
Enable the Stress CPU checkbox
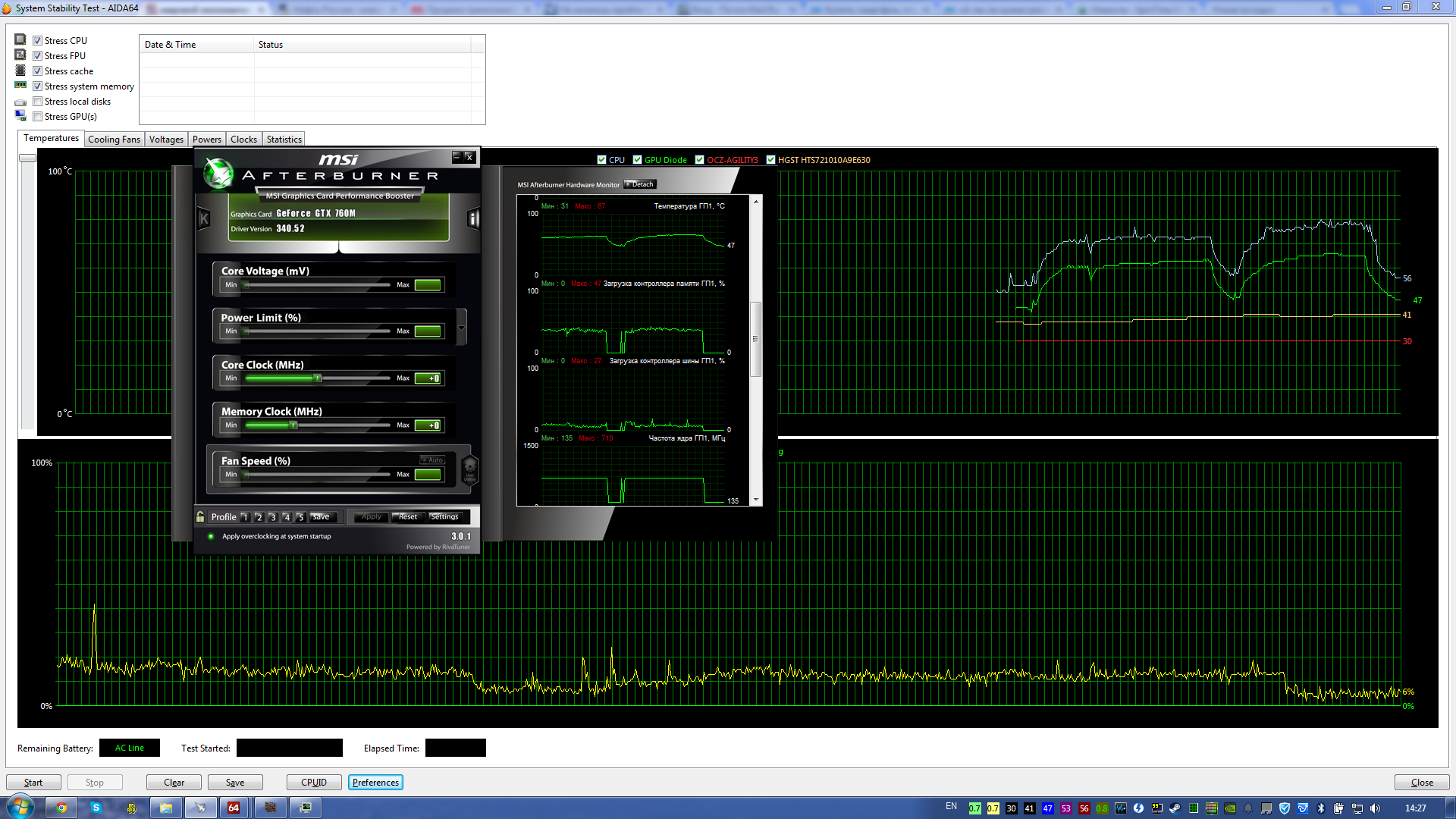click(37, 41)
